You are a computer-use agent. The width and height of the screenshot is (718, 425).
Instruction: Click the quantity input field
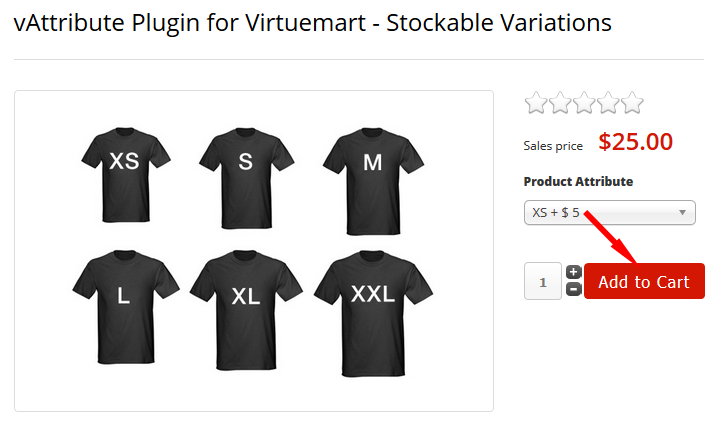(543, 281)
